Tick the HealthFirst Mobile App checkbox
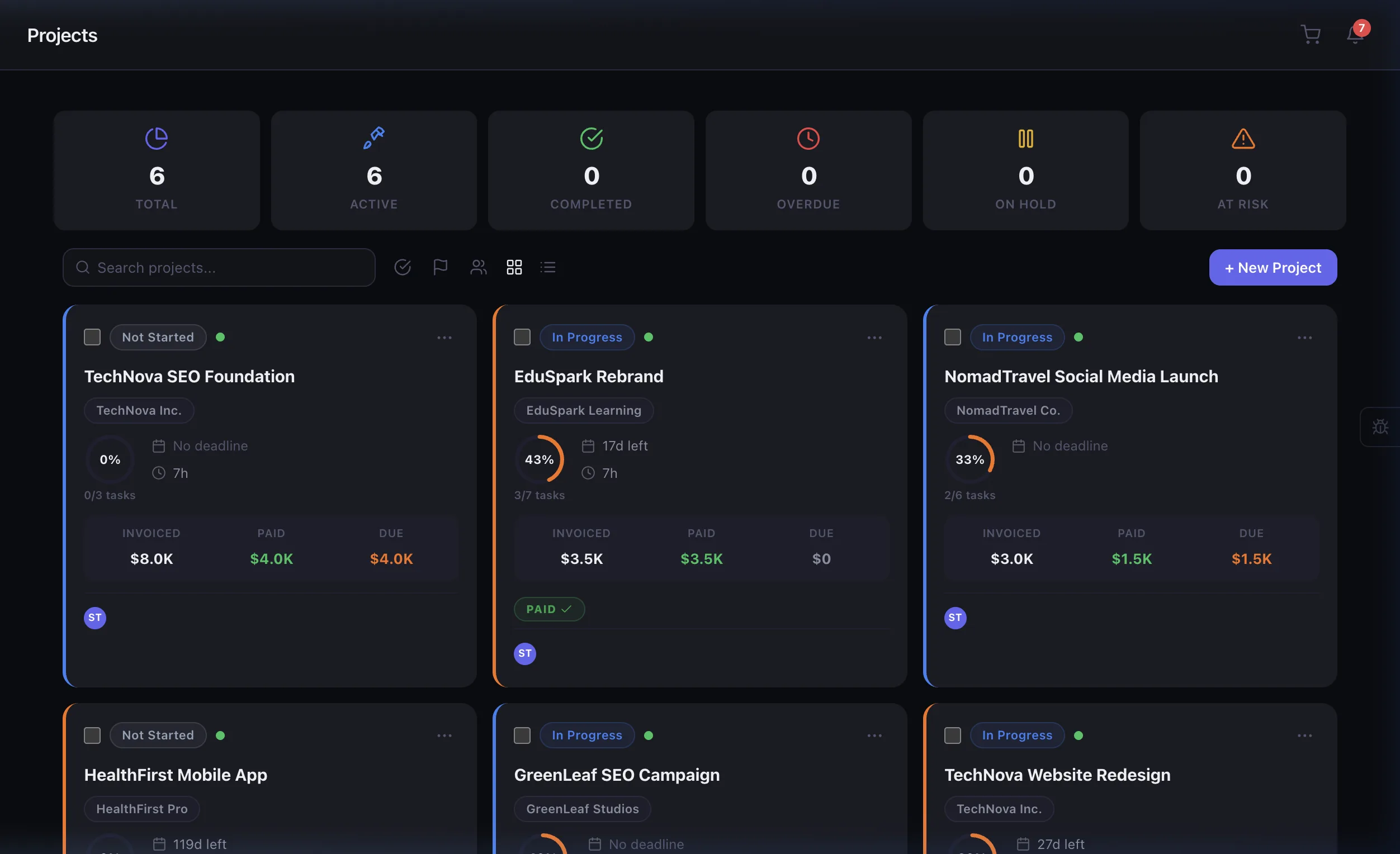Screen dimensions: 1400x854 click(x=92, y=736)
